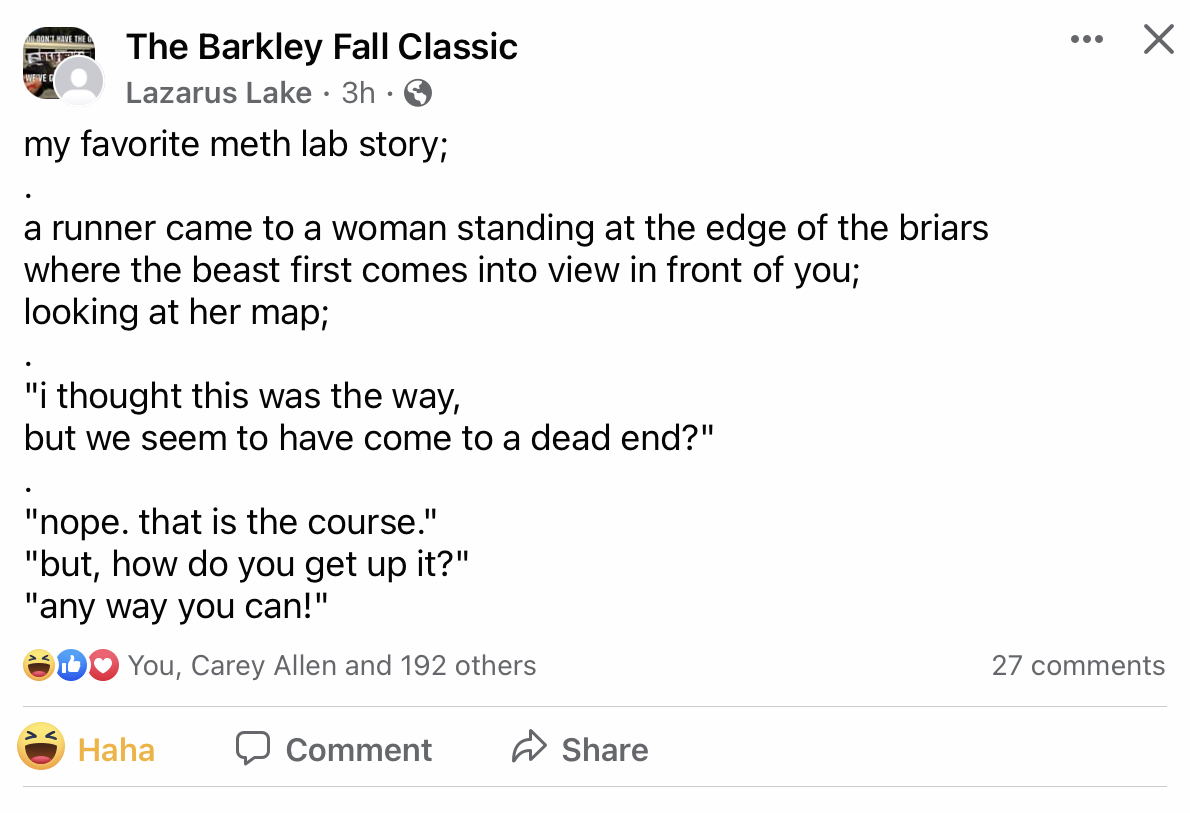Open Lazarus Lake's small profile picture
Viewport: 1190px width, 813px height.
click(x=79, y=82)
